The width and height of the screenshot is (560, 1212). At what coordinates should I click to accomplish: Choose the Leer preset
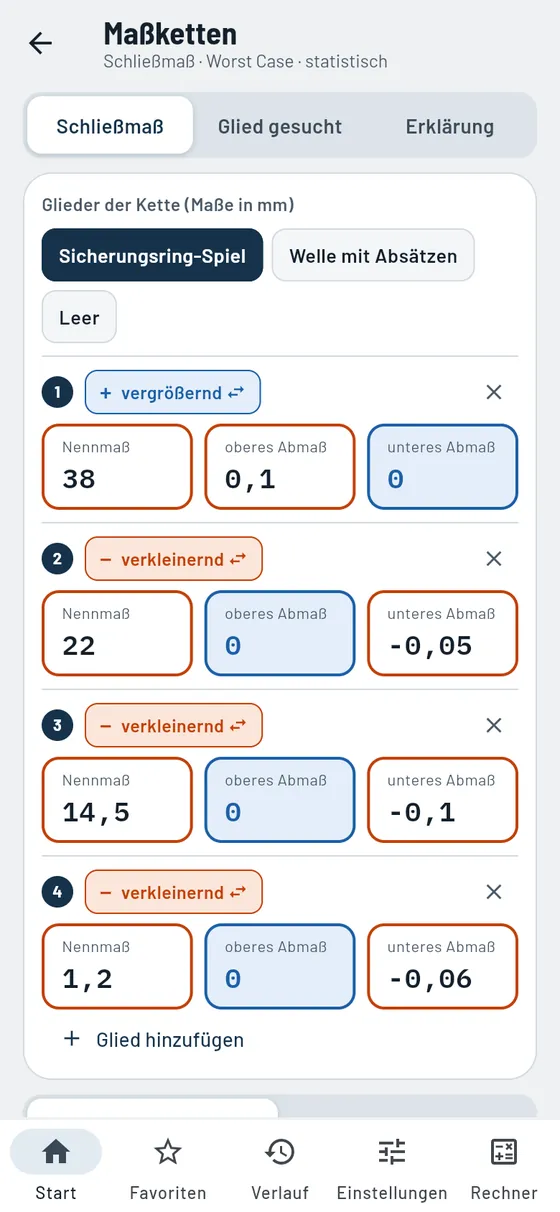coord(79,318)
